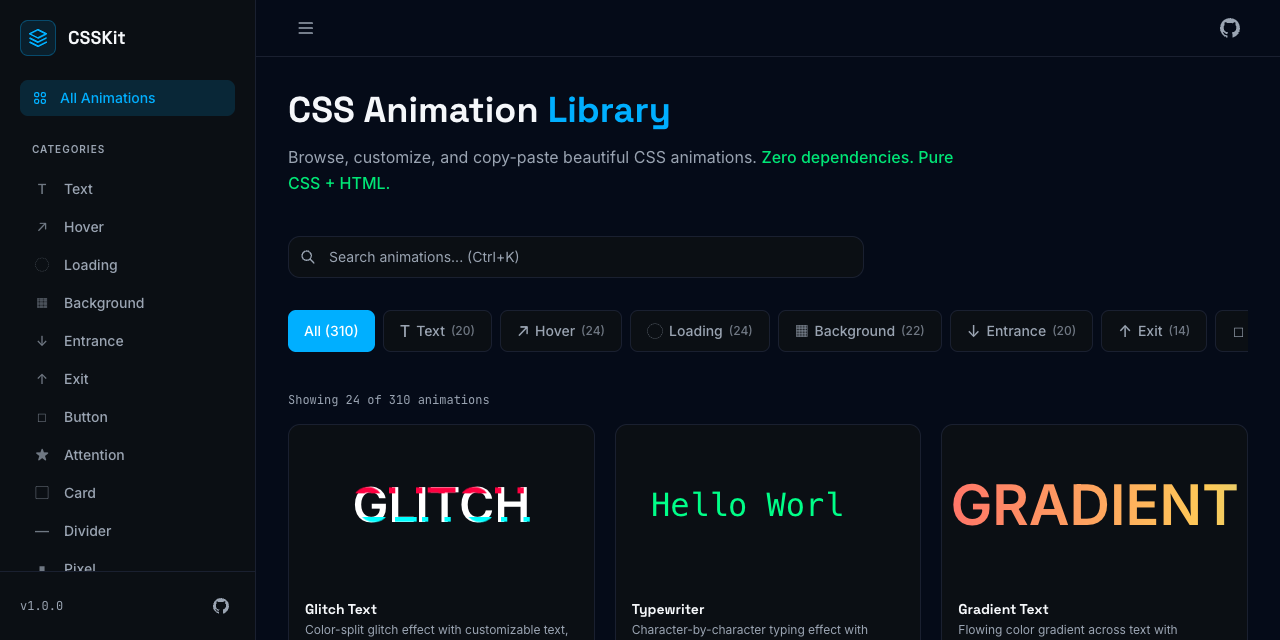
Task: Click the Exit up-arrow icon in sidebar
Action: pos(42,379)
